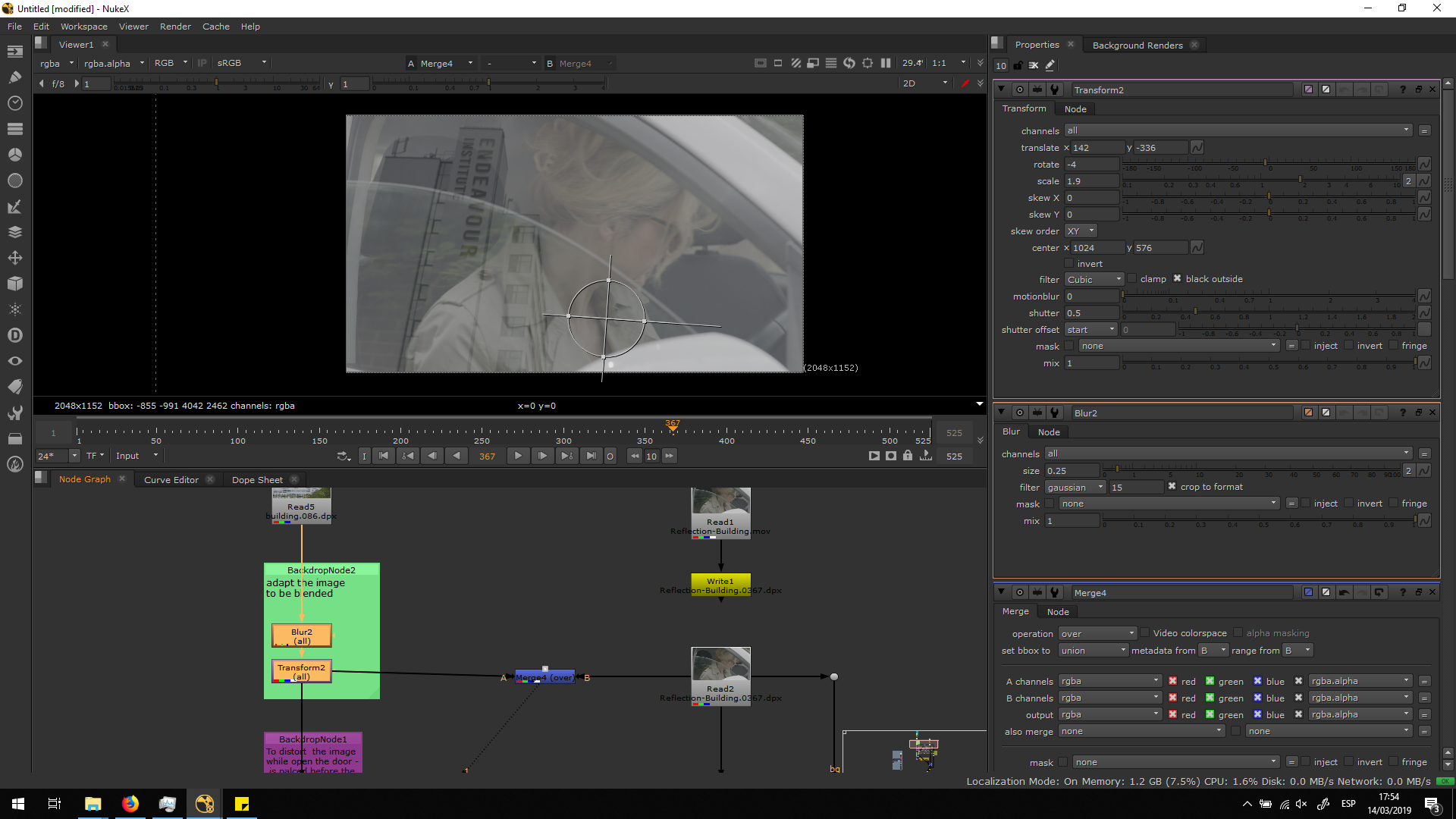Click the Play forward button
This screenshot has height=819, width=1456.
click(x=518, y=456)
